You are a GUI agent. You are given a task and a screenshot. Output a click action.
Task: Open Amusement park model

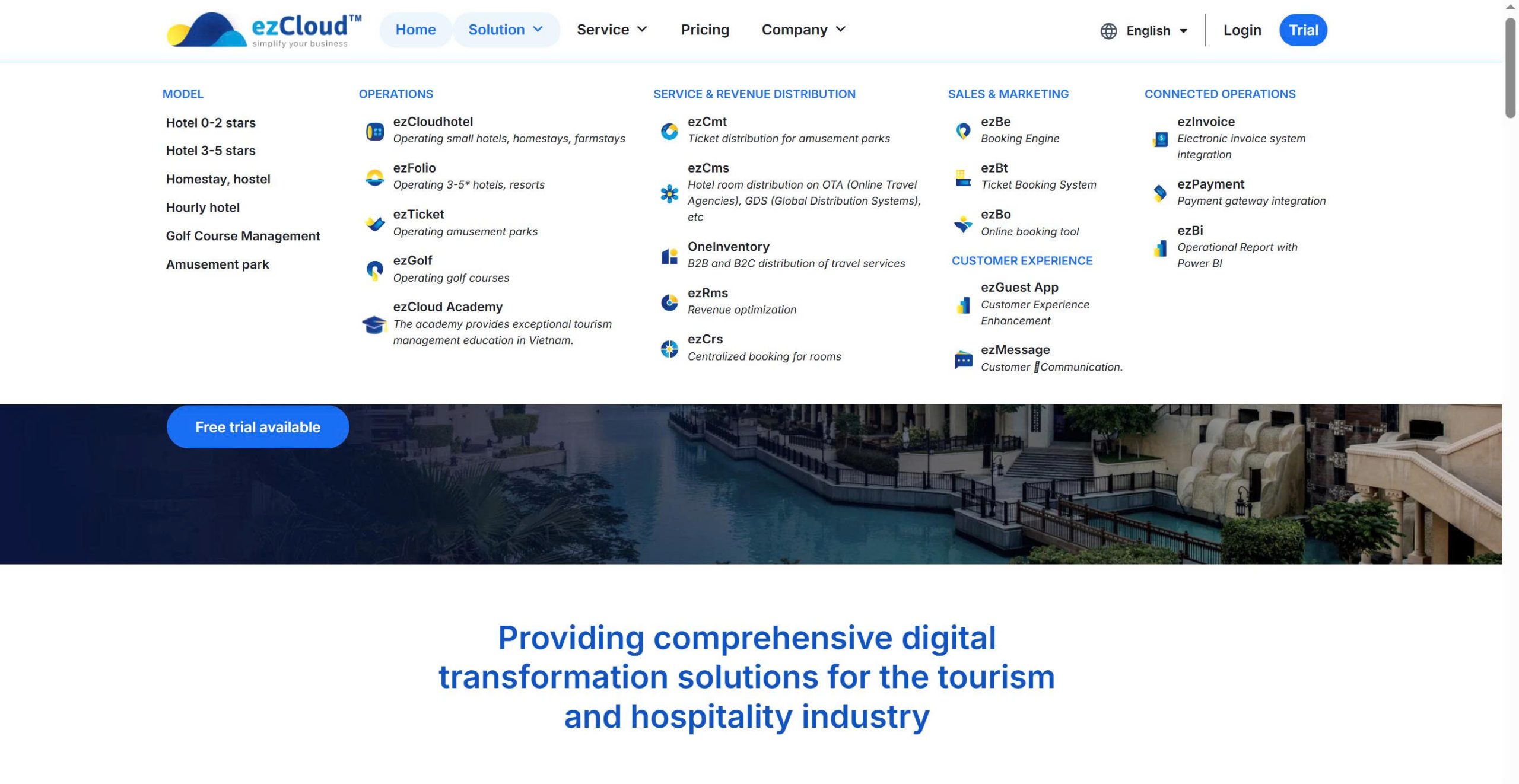(217, 264)
